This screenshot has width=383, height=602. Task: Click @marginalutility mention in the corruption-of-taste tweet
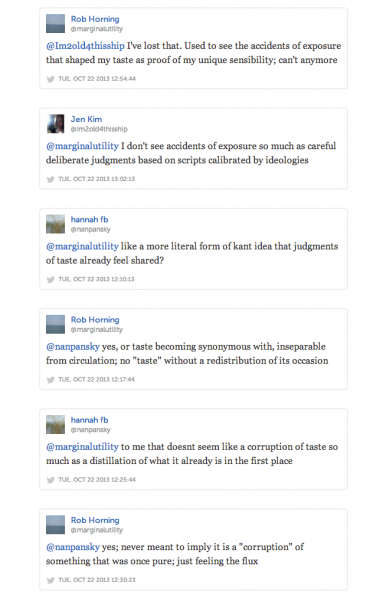click(x=82, y=447)
